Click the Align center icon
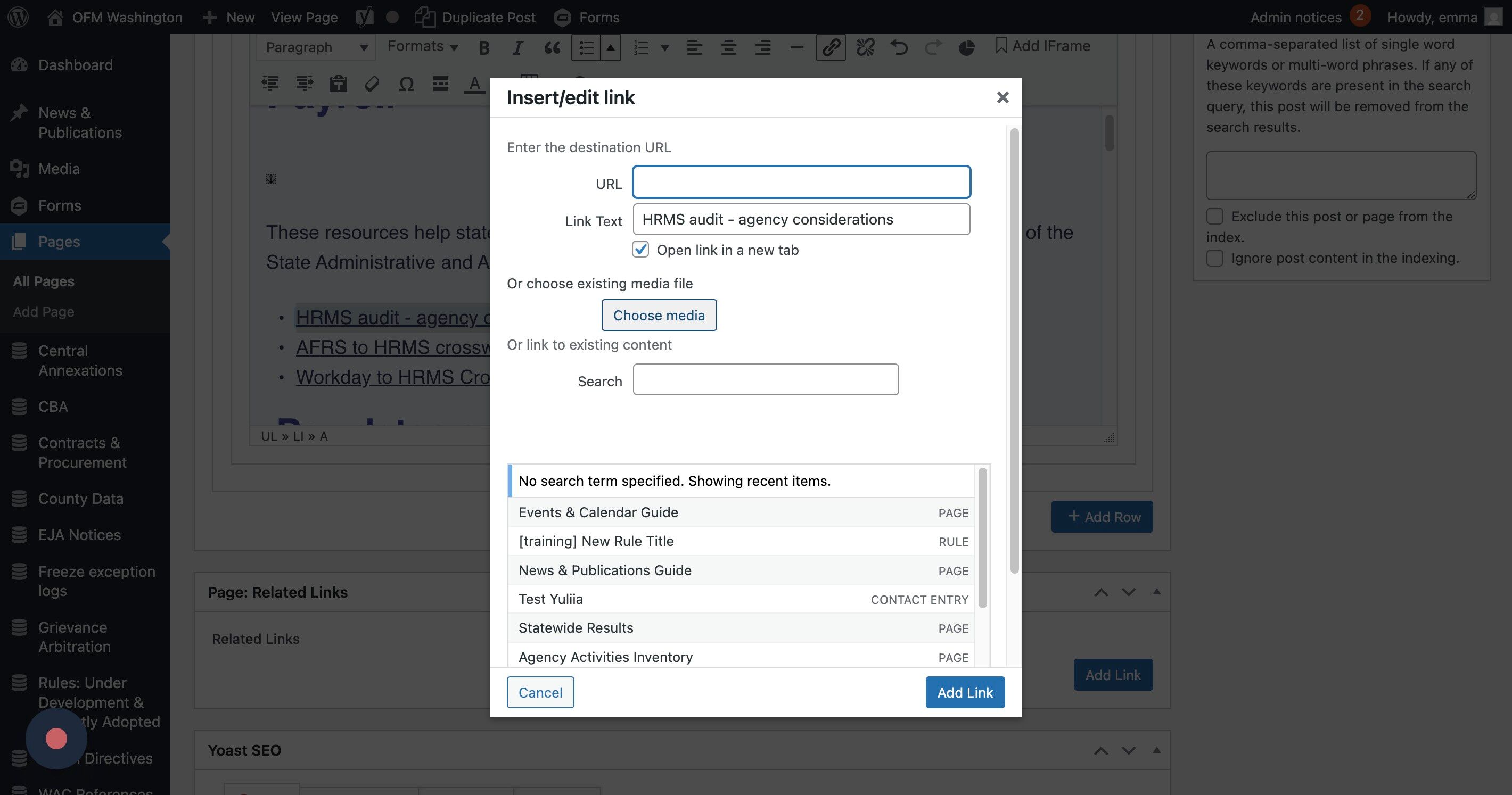This screenshot has width=1512, height=795. pos(728,47)
